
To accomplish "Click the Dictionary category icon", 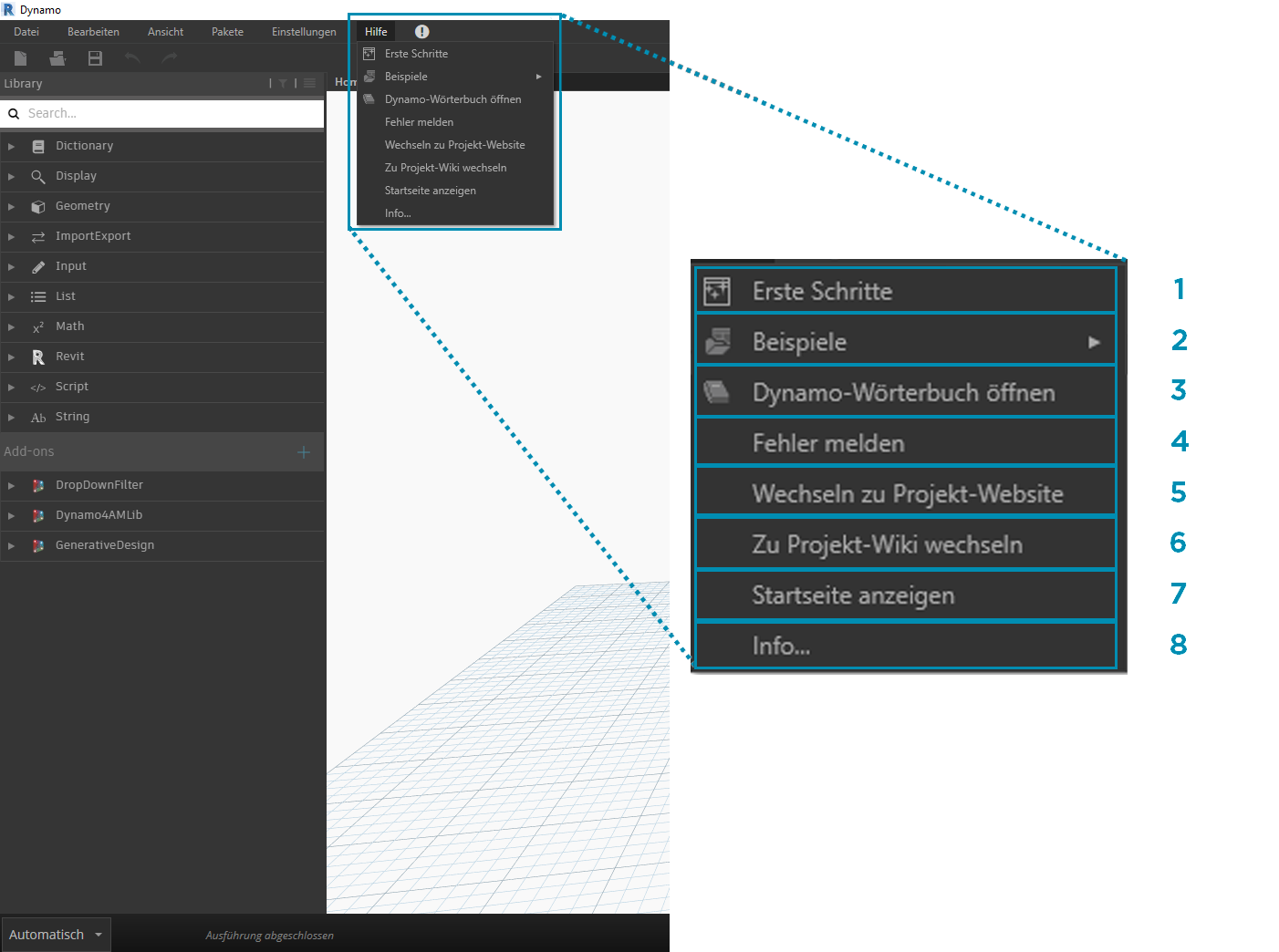I will point(38,146).
